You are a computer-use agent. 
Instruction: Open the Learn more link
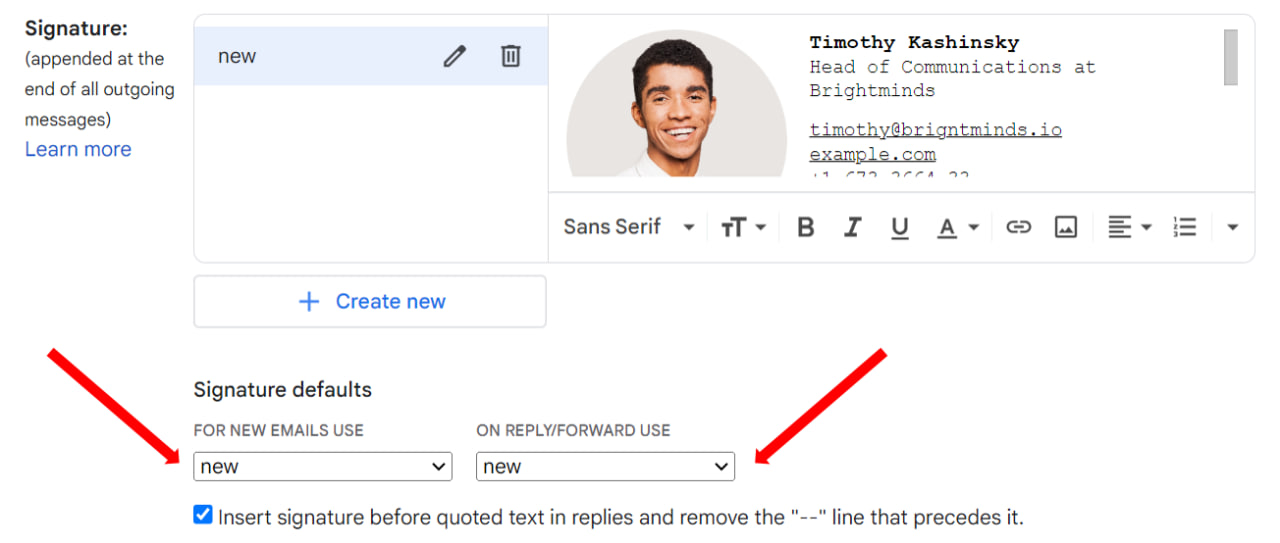78,149
